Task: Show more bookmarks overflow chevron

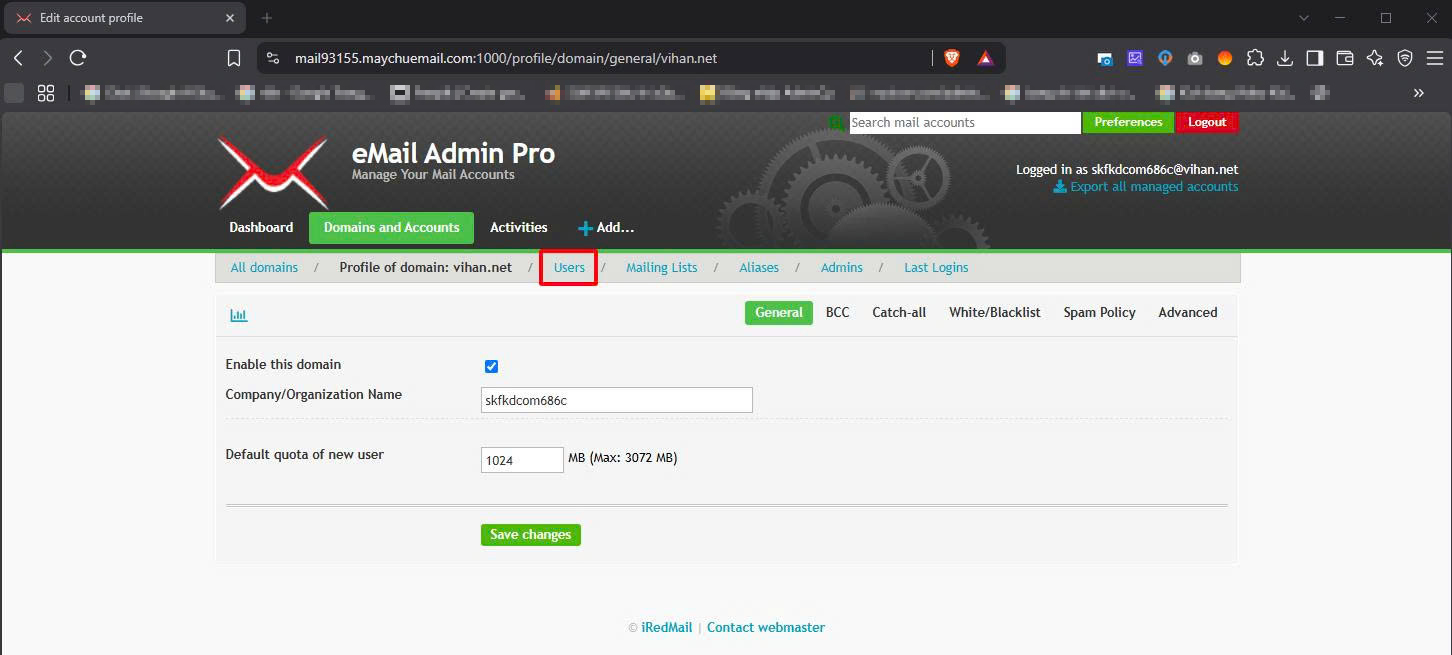Action: pos(1418,93)
